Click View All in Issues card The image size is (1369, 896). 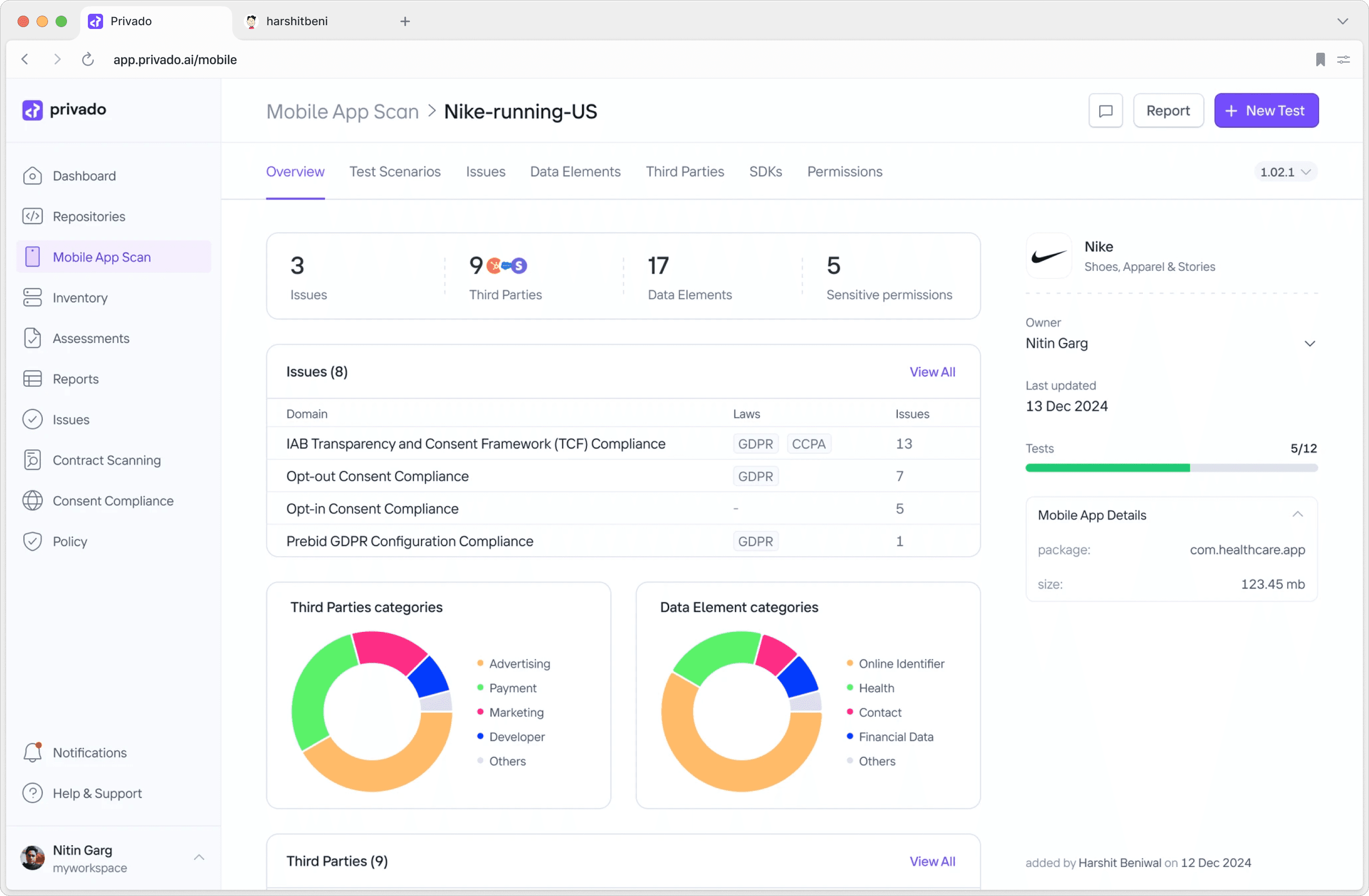[931, 372]
